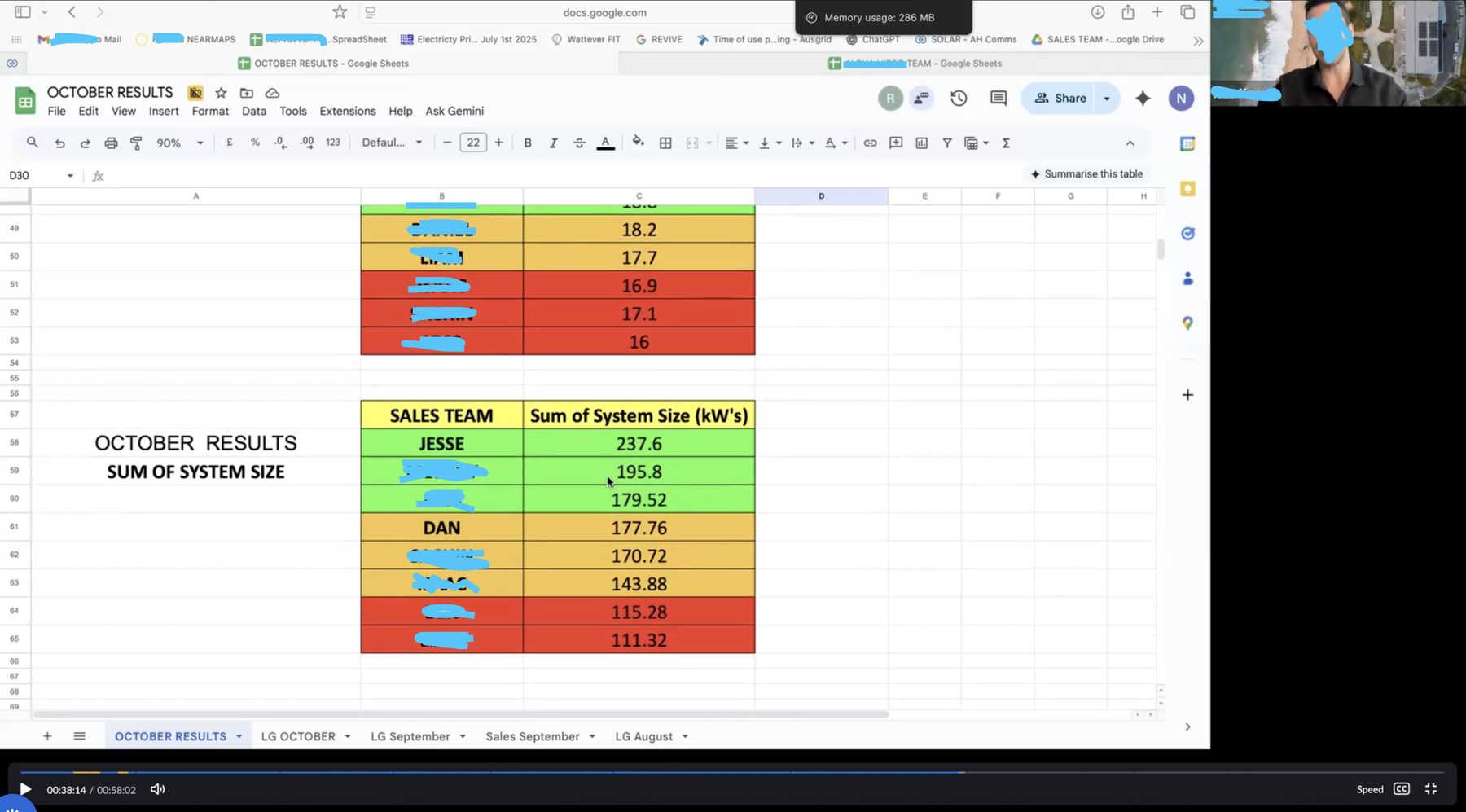Play the video recording
This screenshot has width=1466, height=812.
[25, 788]
